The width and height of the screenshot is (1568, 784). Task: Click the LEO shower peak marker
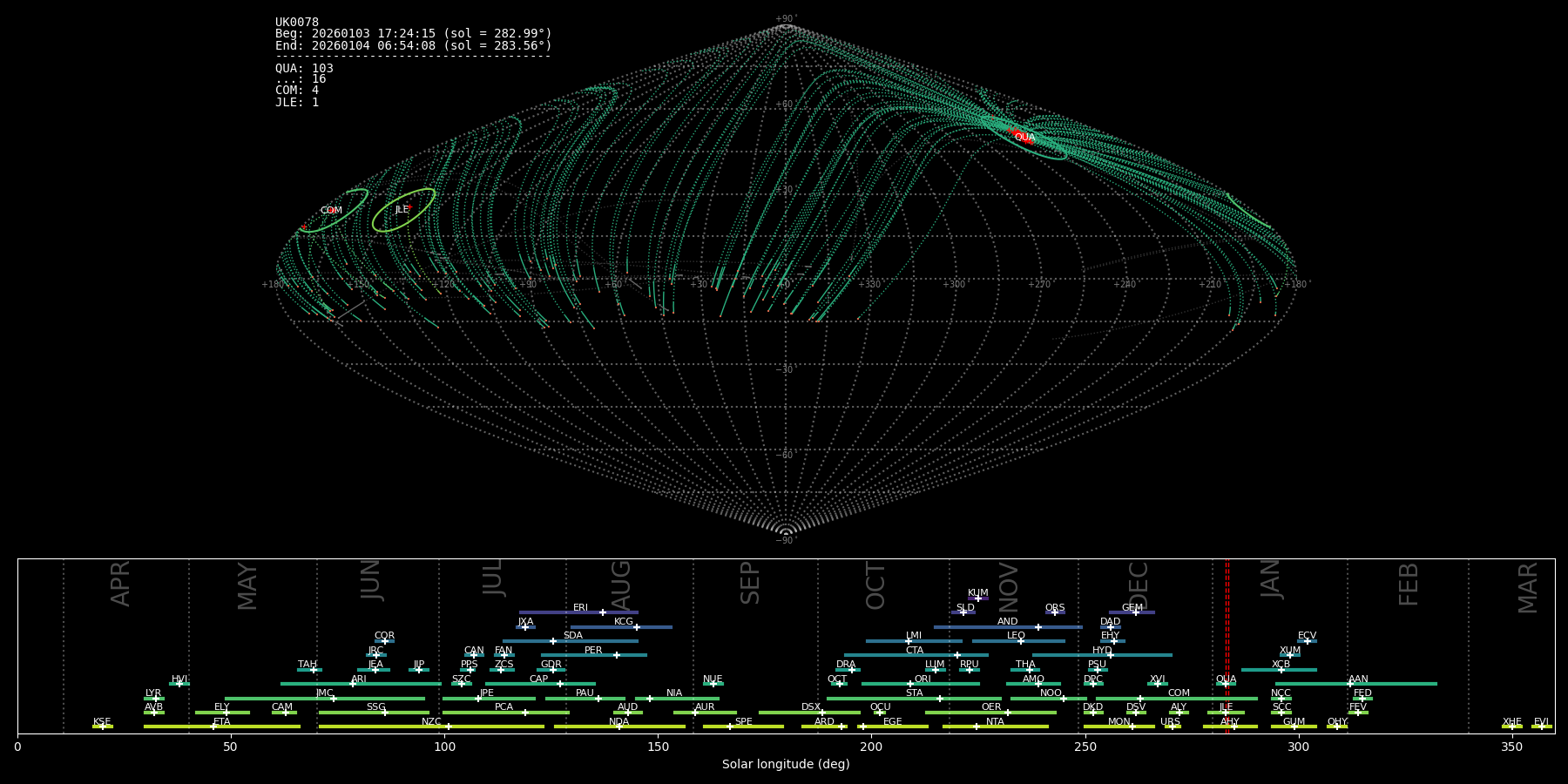tap(1021, 641)
